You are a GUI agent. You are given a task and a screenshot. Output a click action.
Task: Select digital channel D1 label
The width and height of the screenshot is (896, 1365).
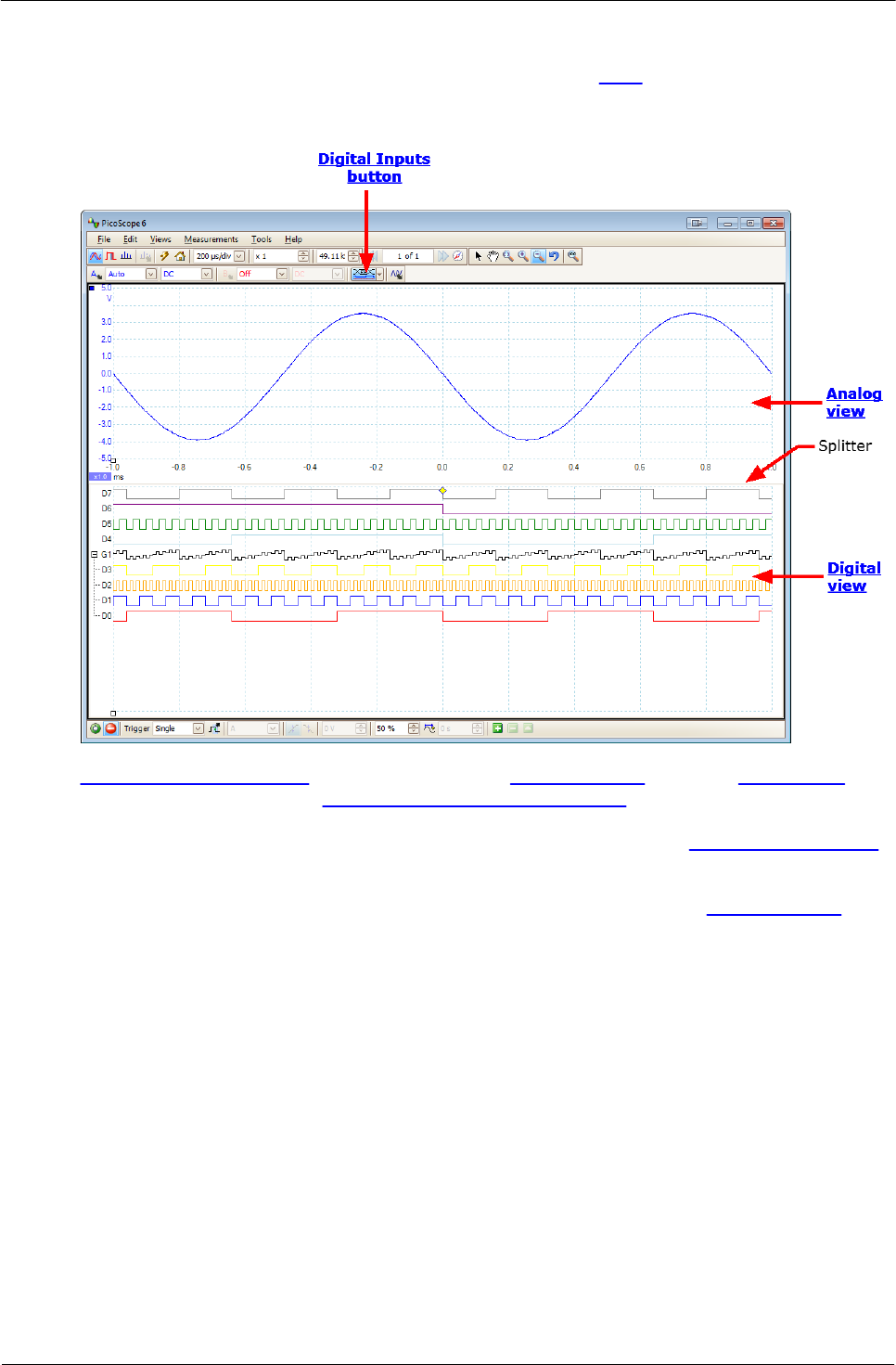(x=107, y=600)
